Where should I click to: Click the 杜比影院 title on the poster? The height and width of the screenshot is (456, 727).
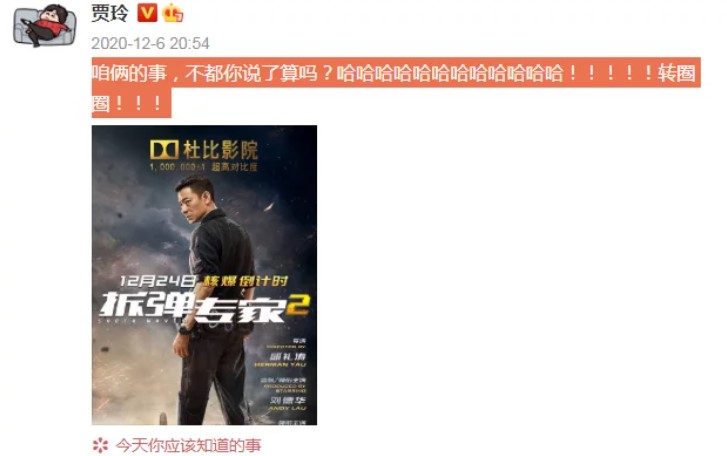220,150
